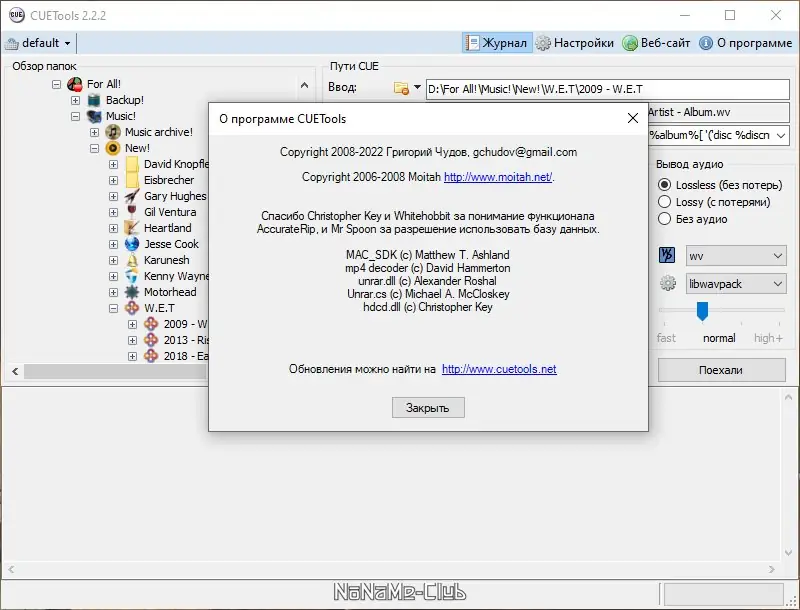Open the cuetools.net link

(x=499, y=369)
